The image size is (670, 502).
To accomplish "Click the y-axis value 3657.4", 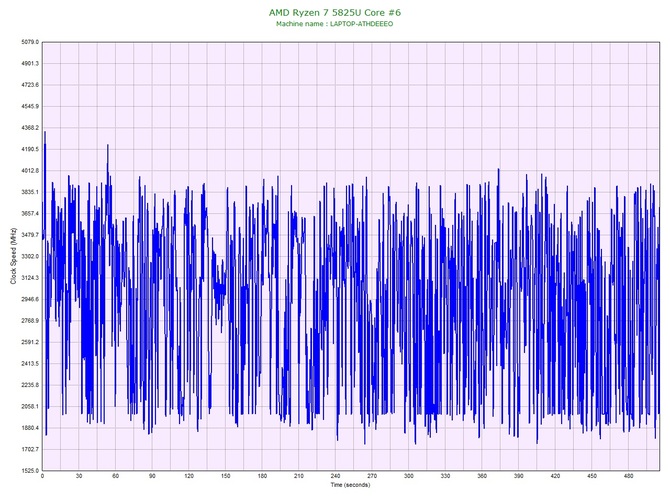I will [30, 214].
